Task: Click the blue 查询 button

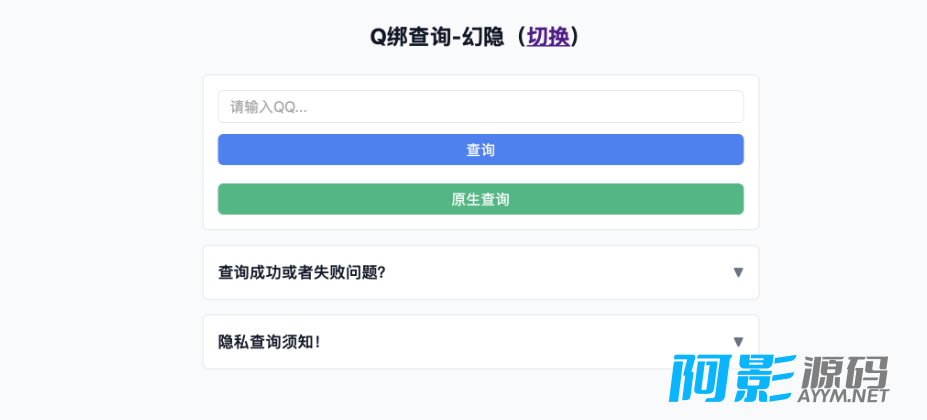Action: coord(481,150)
